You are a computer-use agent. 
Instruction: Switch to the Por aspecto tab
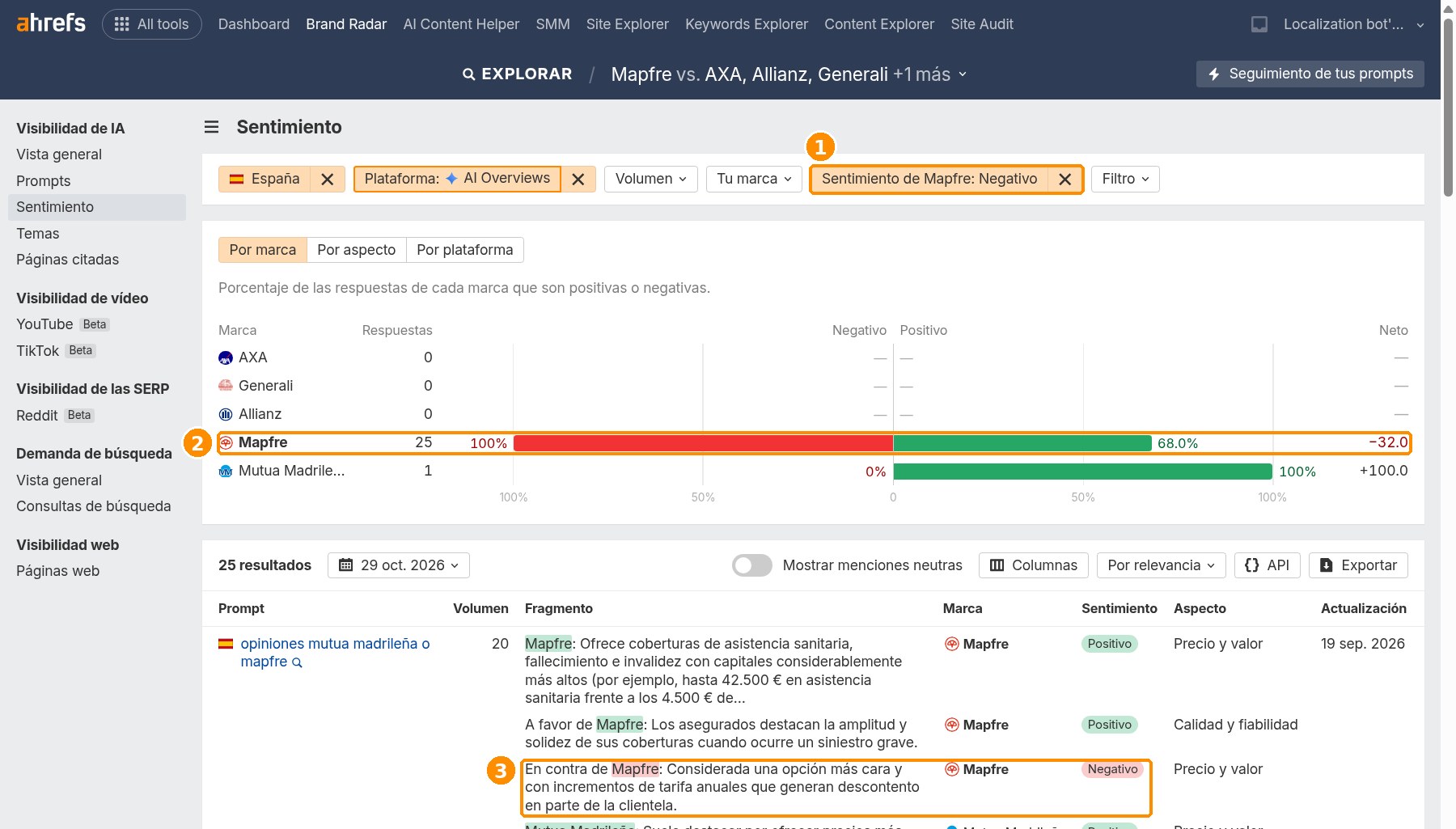click(357, 250)
